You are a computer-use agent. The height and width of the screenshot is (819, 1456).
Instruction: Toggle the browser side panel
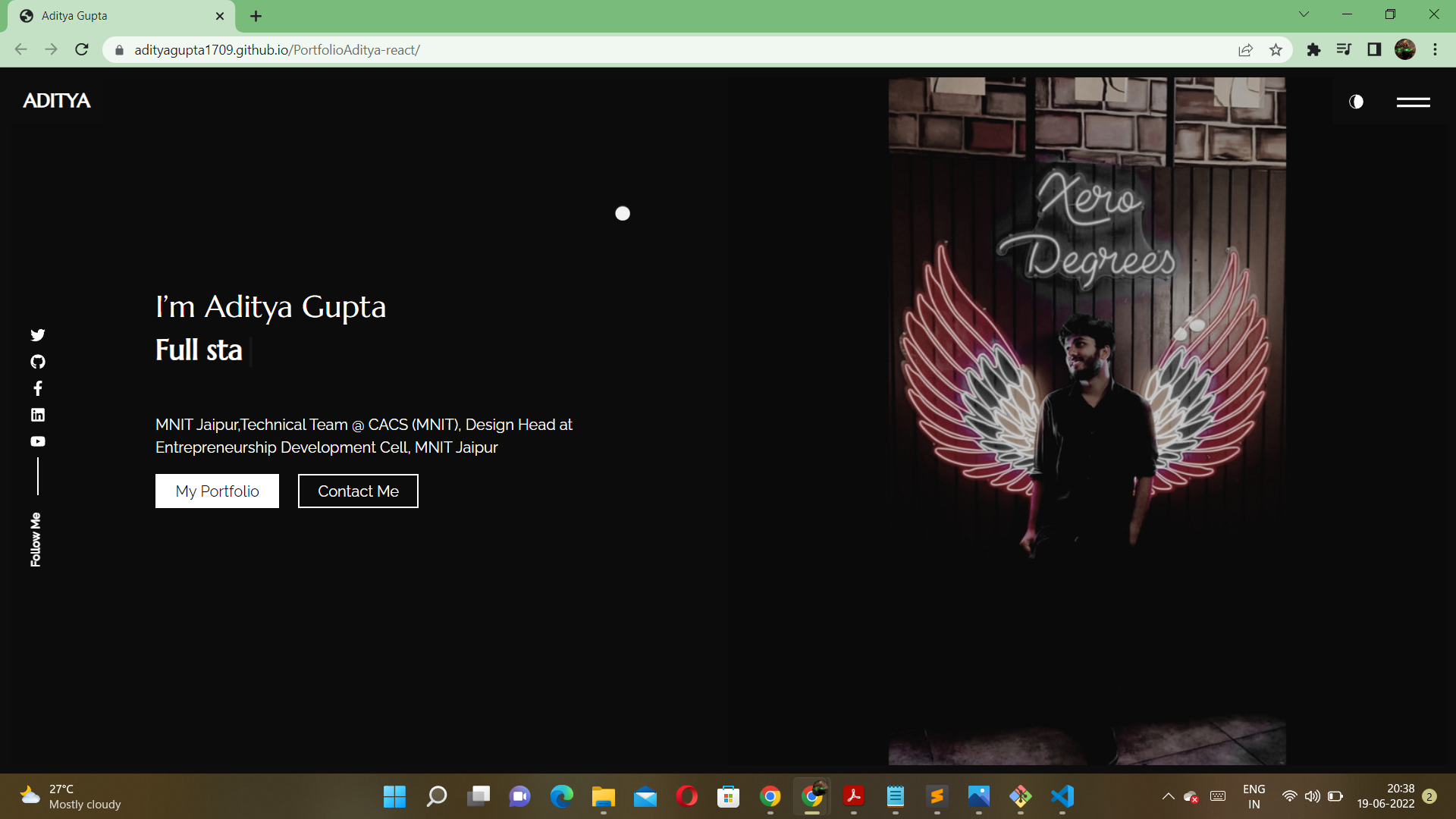click(x=1374, y=50)
